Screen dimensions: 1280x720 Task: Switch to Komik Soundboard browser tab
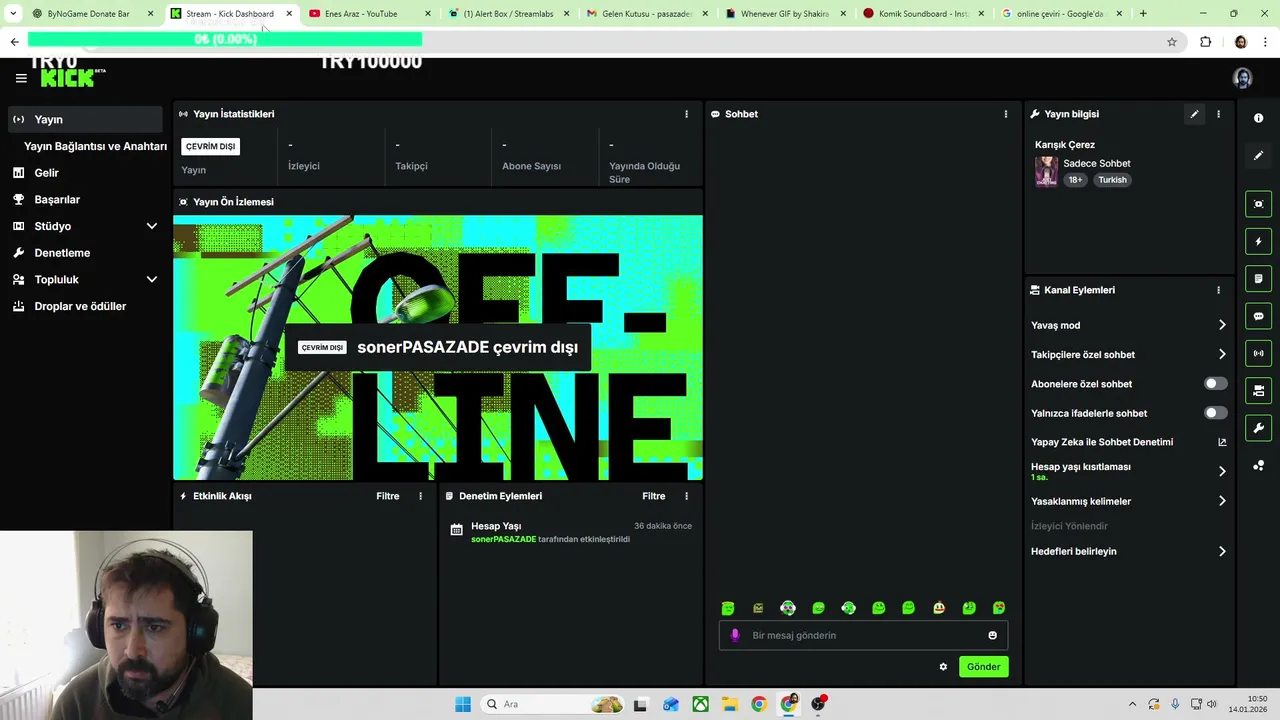pos(923,14)
